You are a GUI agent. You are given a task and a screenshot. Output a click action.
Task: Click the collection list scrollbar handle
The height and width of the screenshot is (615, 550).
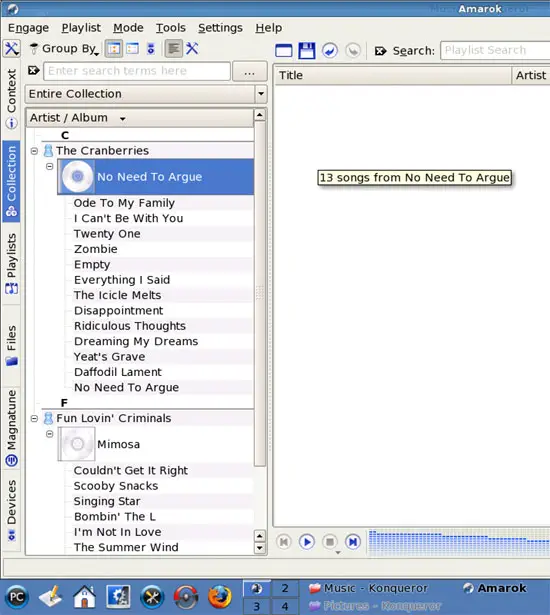point(260,293)
